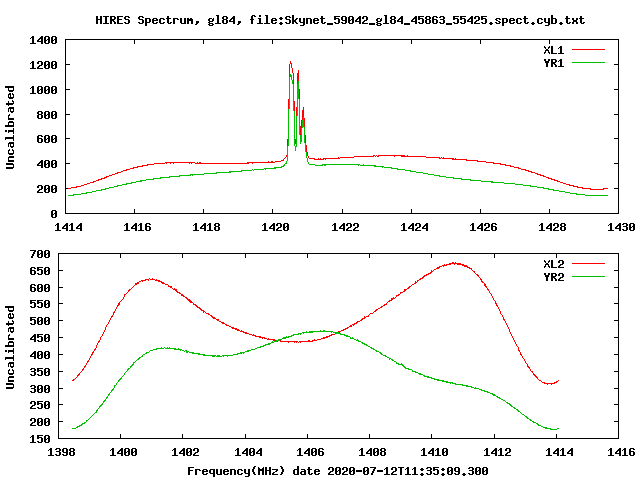Click the green YR2 peak near 1406.5 MHz
Viewport: 640px width, 480px height.
tap(321, 331)
